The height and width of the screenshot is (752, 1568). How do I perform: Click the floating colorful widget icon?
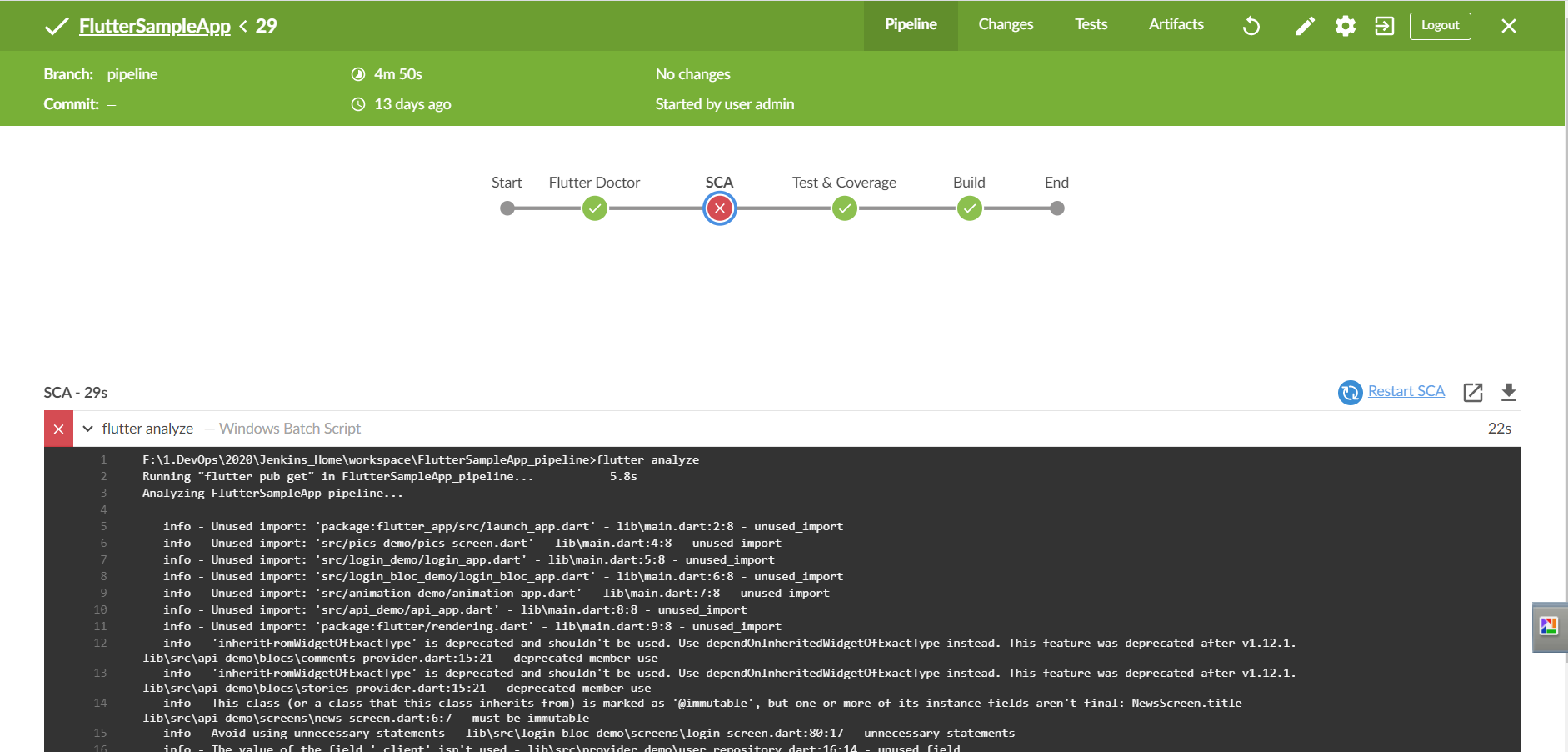[1549, 626]
